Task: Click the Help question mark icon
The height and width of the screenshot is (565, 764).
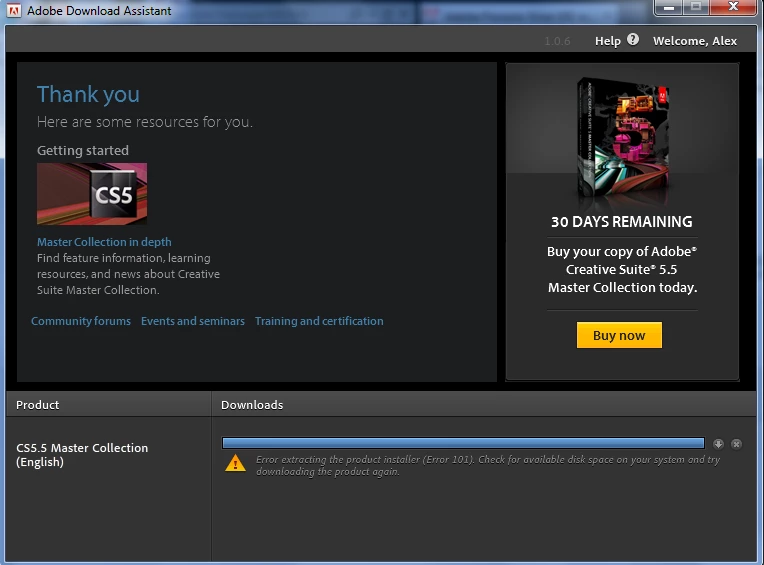Action: click(632, 39)
